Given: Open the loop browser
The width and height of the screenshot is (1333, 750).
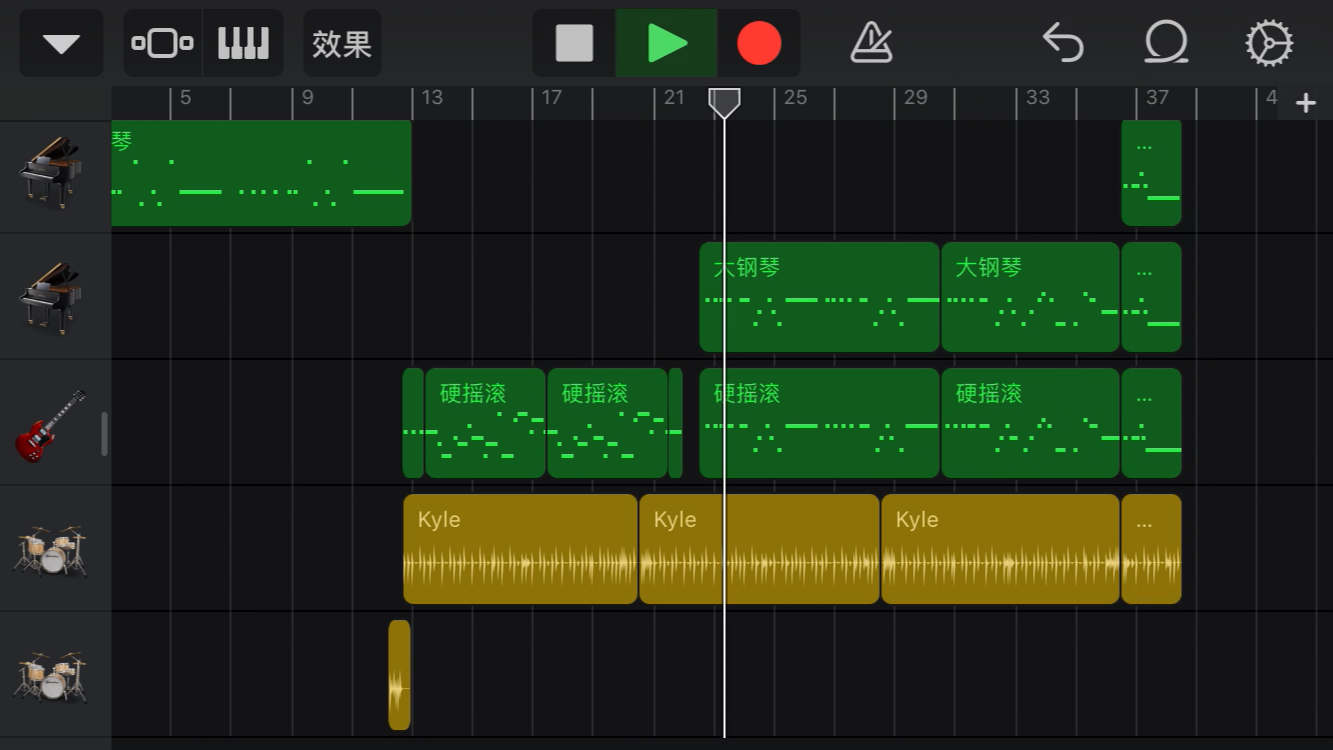Looking at the screenshot, I should pos(1166,43).
